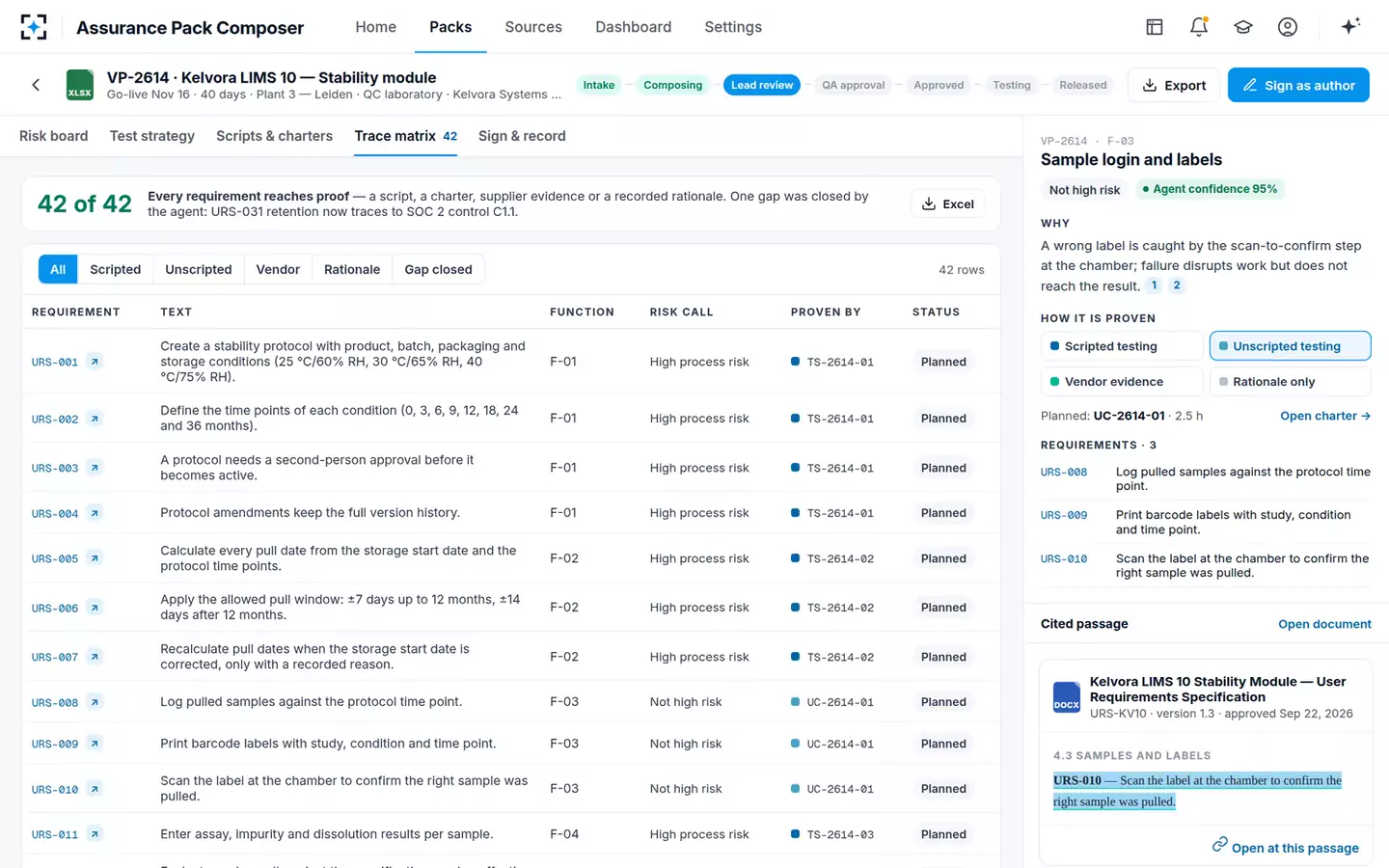Click Open at this passage

point(1285,847)
